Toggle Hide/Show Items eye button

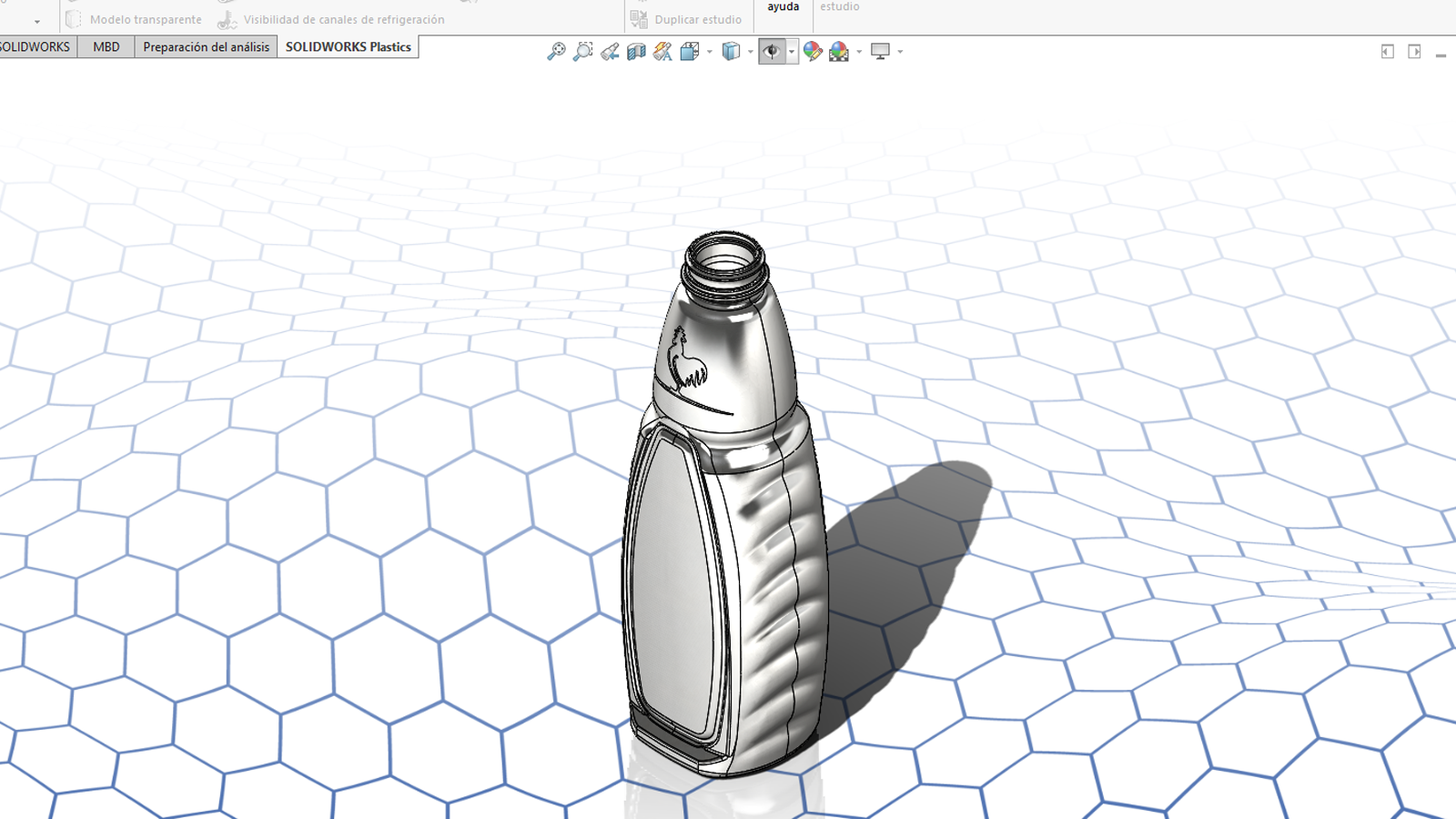(772, 52)
